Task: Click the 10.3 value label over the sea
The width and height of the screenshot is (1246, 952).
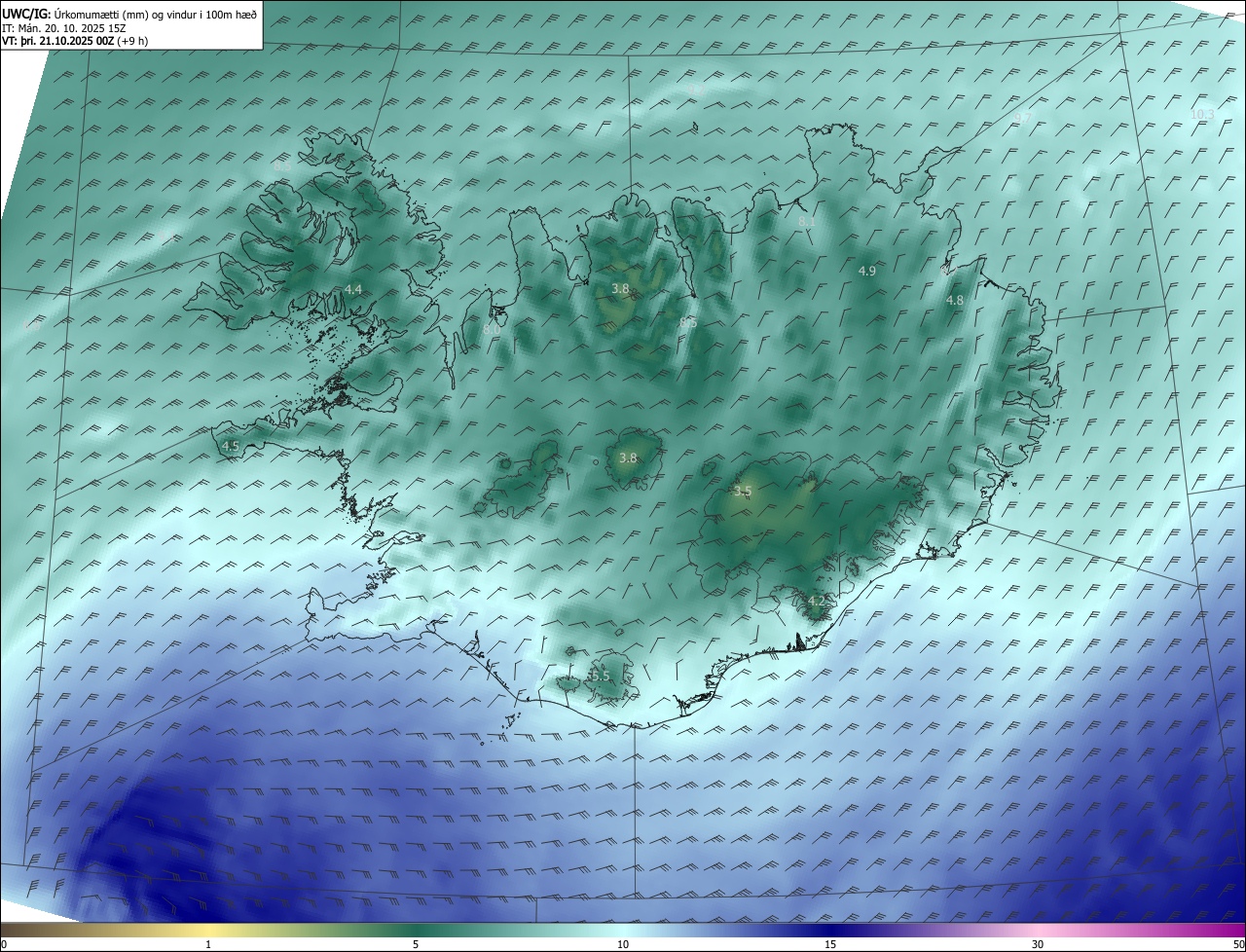Action: 1202,114
